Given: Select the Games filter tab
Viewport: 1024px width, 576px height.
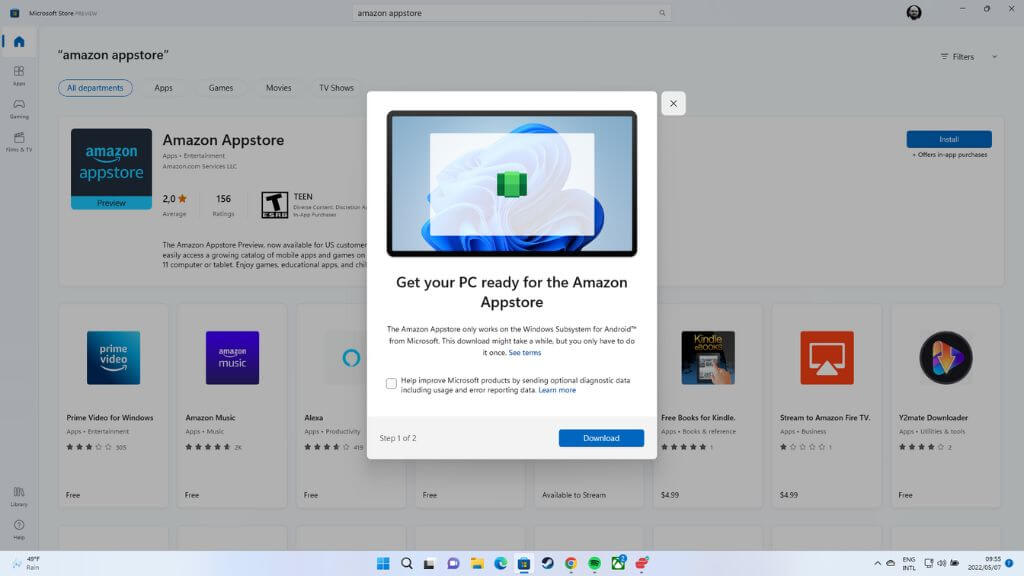Looking at the screenshot, I should pyautogui.click(x=221, y=88).
